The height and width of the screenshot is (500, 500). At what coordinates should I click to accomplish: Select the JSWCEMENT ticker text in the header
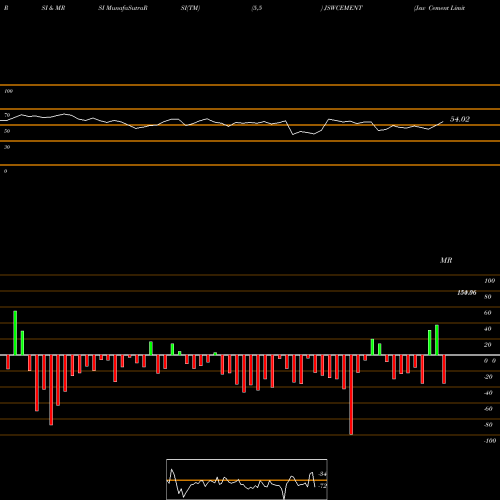point(343,8)
